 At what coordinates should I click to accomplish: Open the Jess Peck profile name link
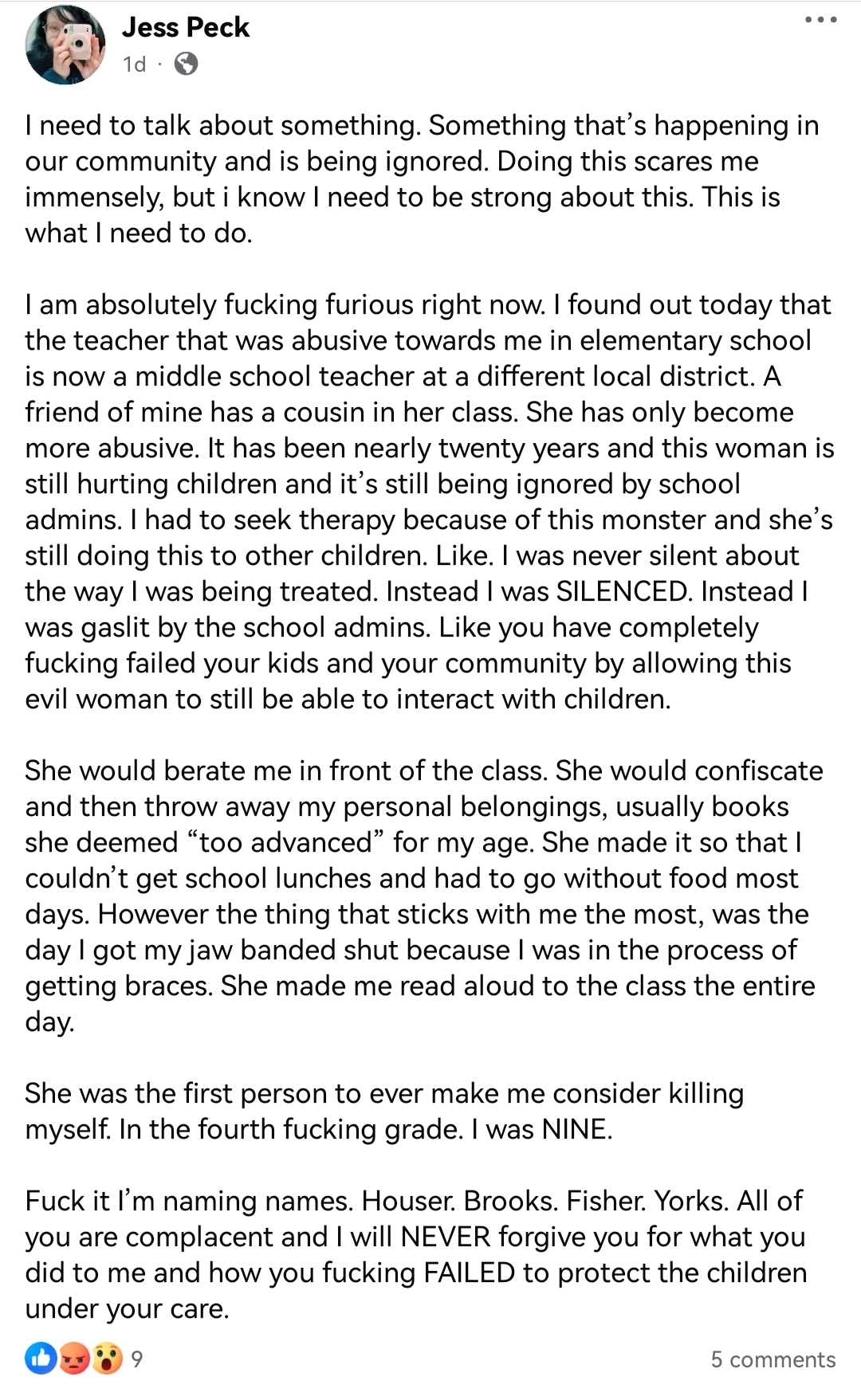pos(186,27)
